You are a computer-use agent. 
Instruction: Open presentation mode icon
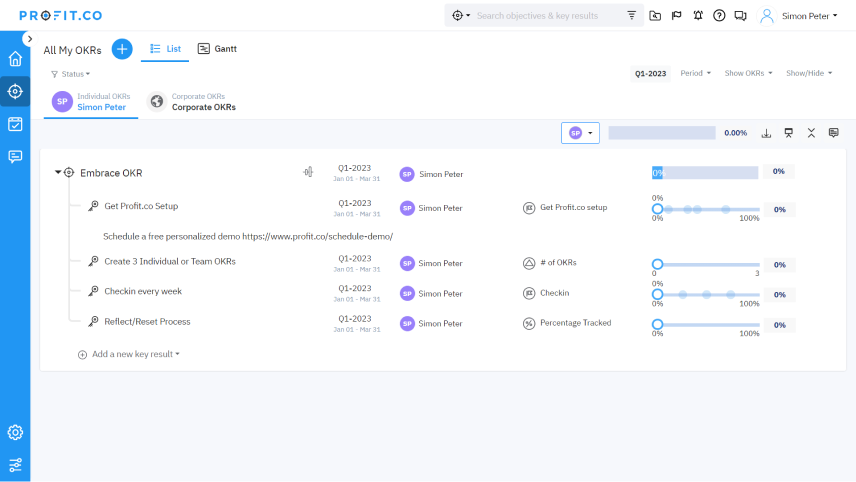click(788, 133)
